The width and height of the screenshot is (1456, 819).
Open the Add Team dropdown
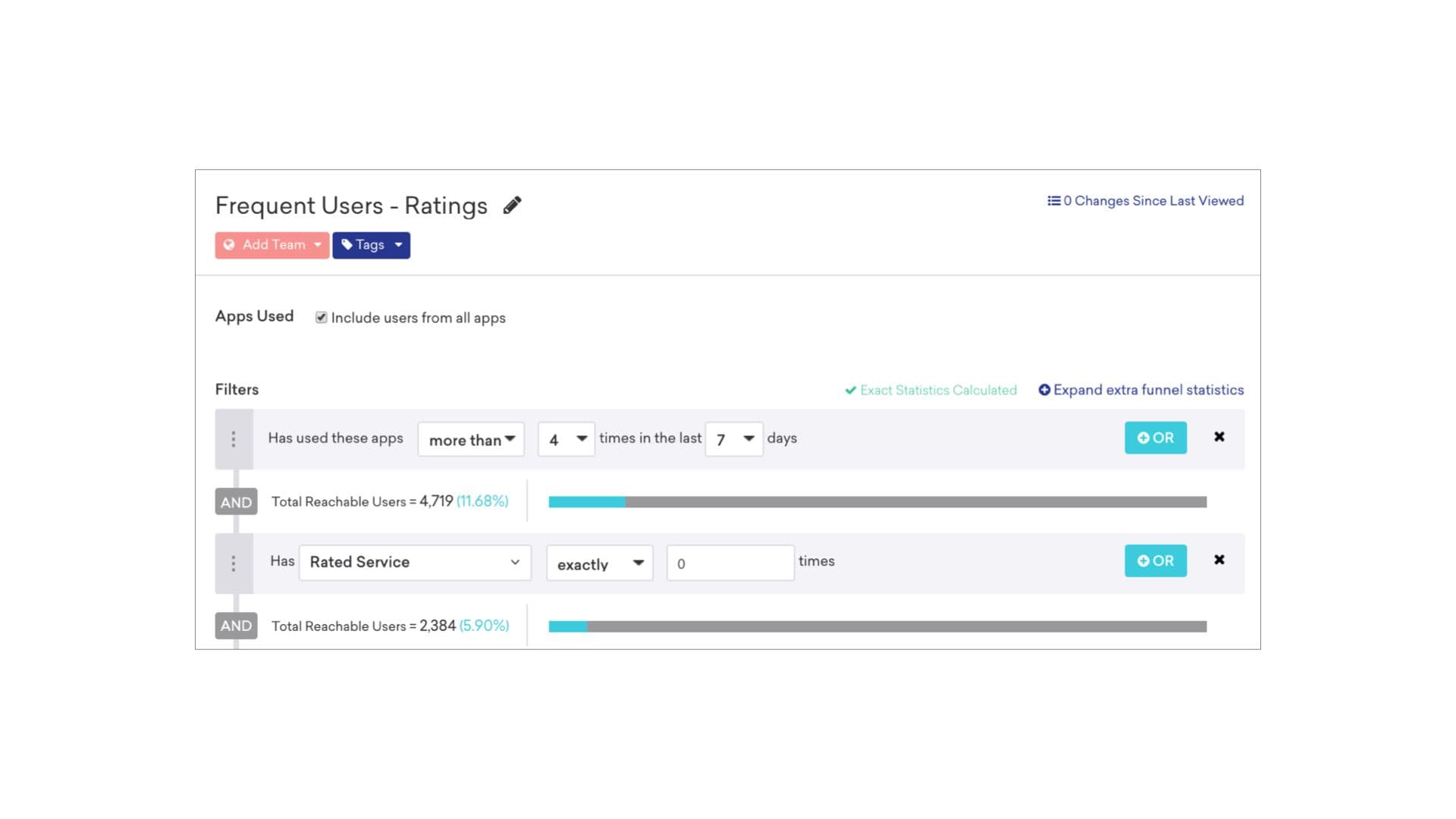point(271,245)
